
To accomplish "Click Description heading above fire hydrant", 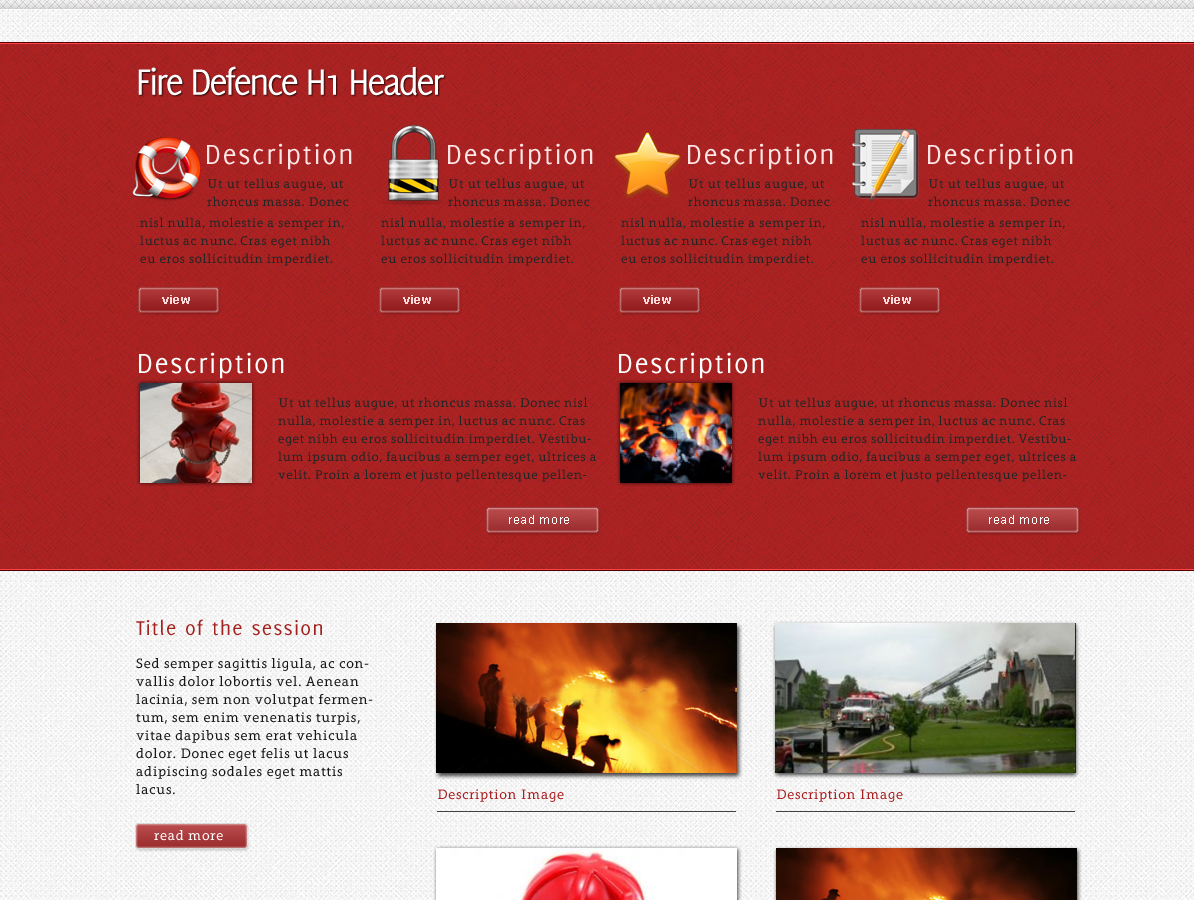I will pyautogui.click(x=212, y=364).
